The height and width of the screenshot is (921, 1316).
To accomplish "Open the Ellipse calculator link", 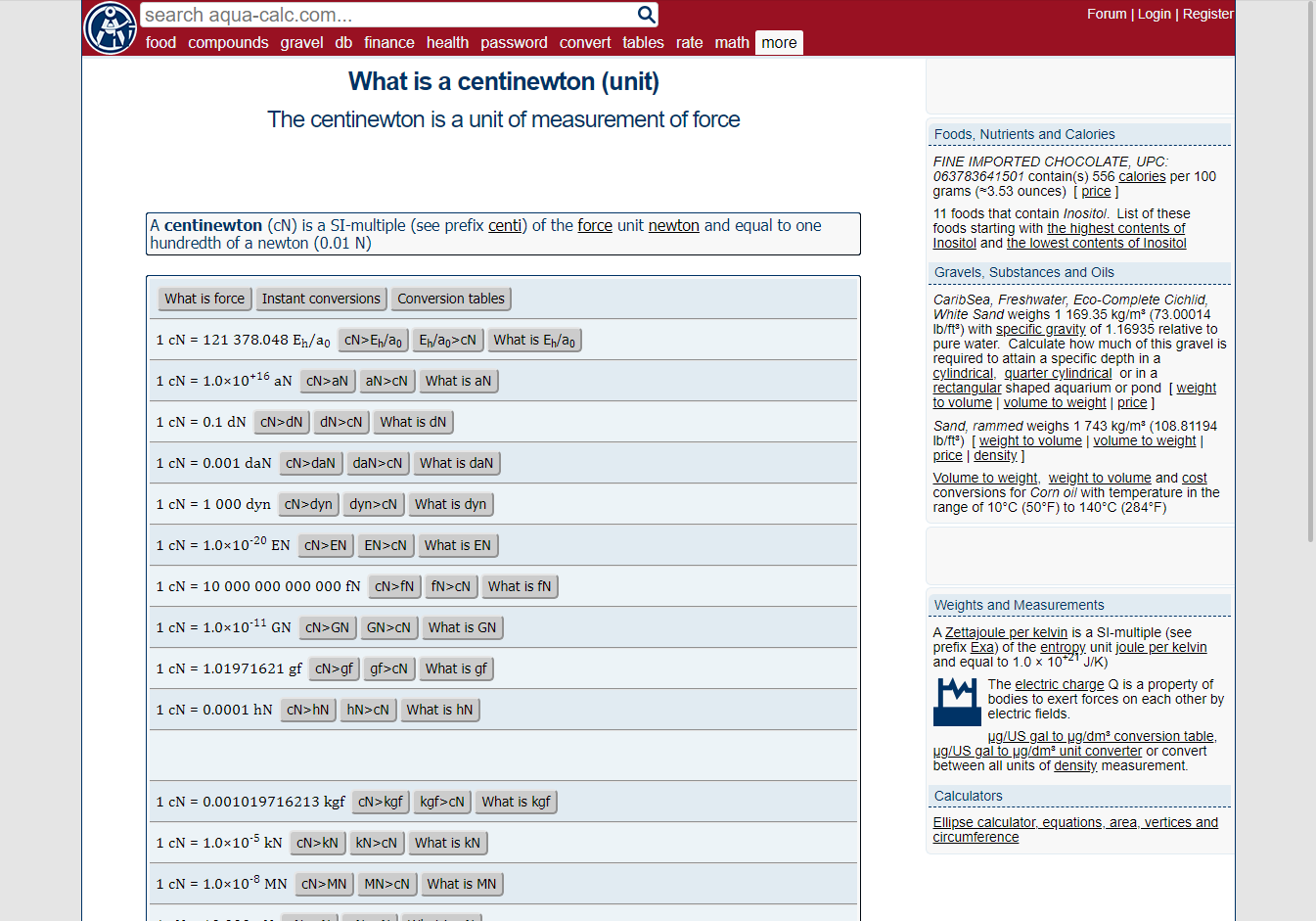I will click(x=1075, y=830).
